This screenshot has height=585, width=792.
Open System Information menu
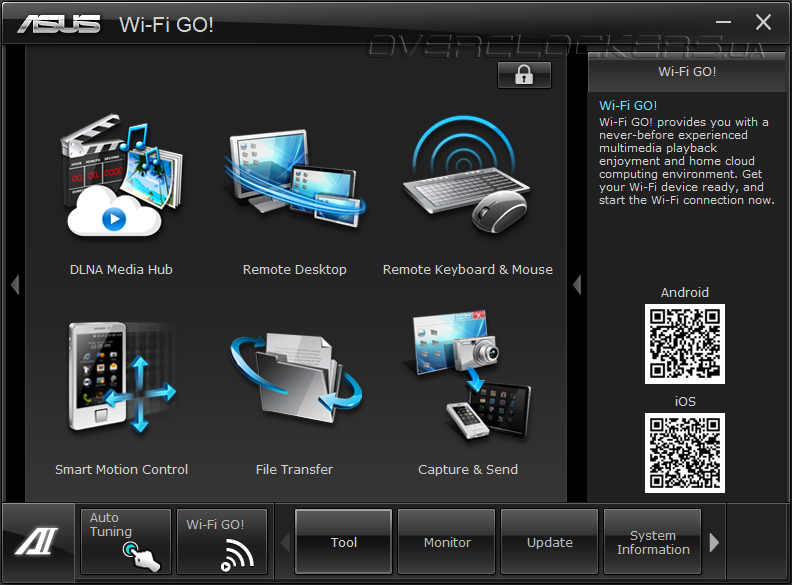(653, 542)
